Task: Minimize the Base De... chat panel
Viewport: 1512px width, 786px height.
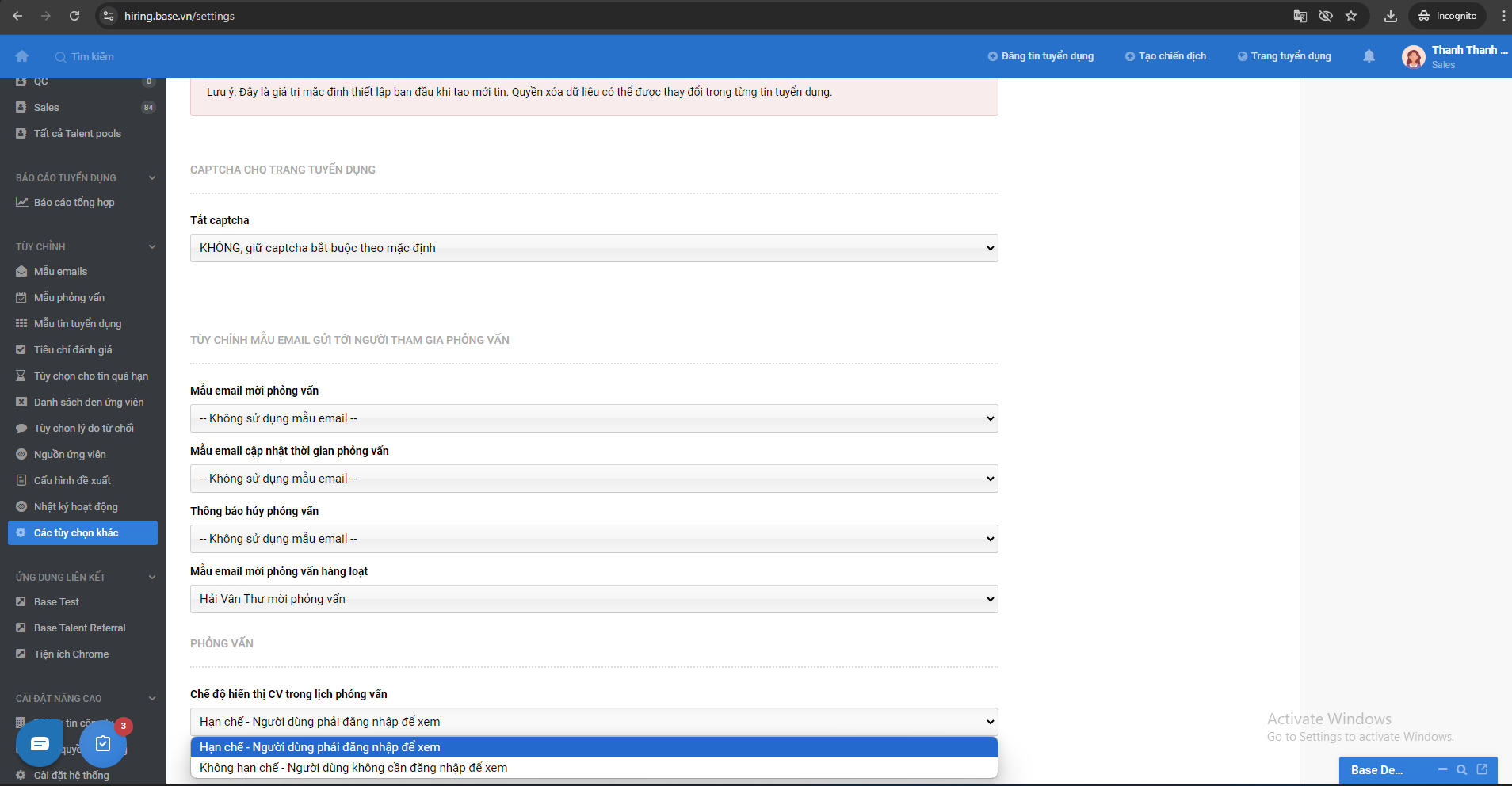Action: pyautogui.click(x=1442, y=769)
